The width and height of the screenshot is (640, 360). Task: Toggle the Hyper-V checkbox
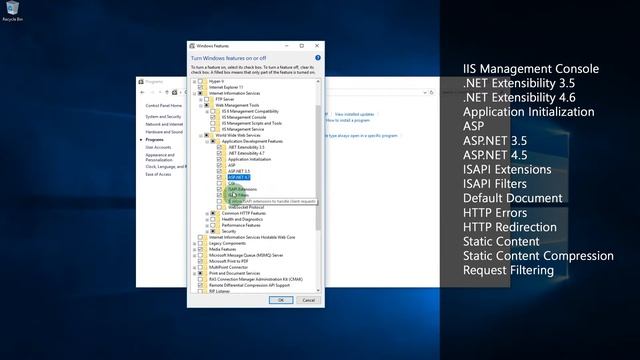(200, 81)
